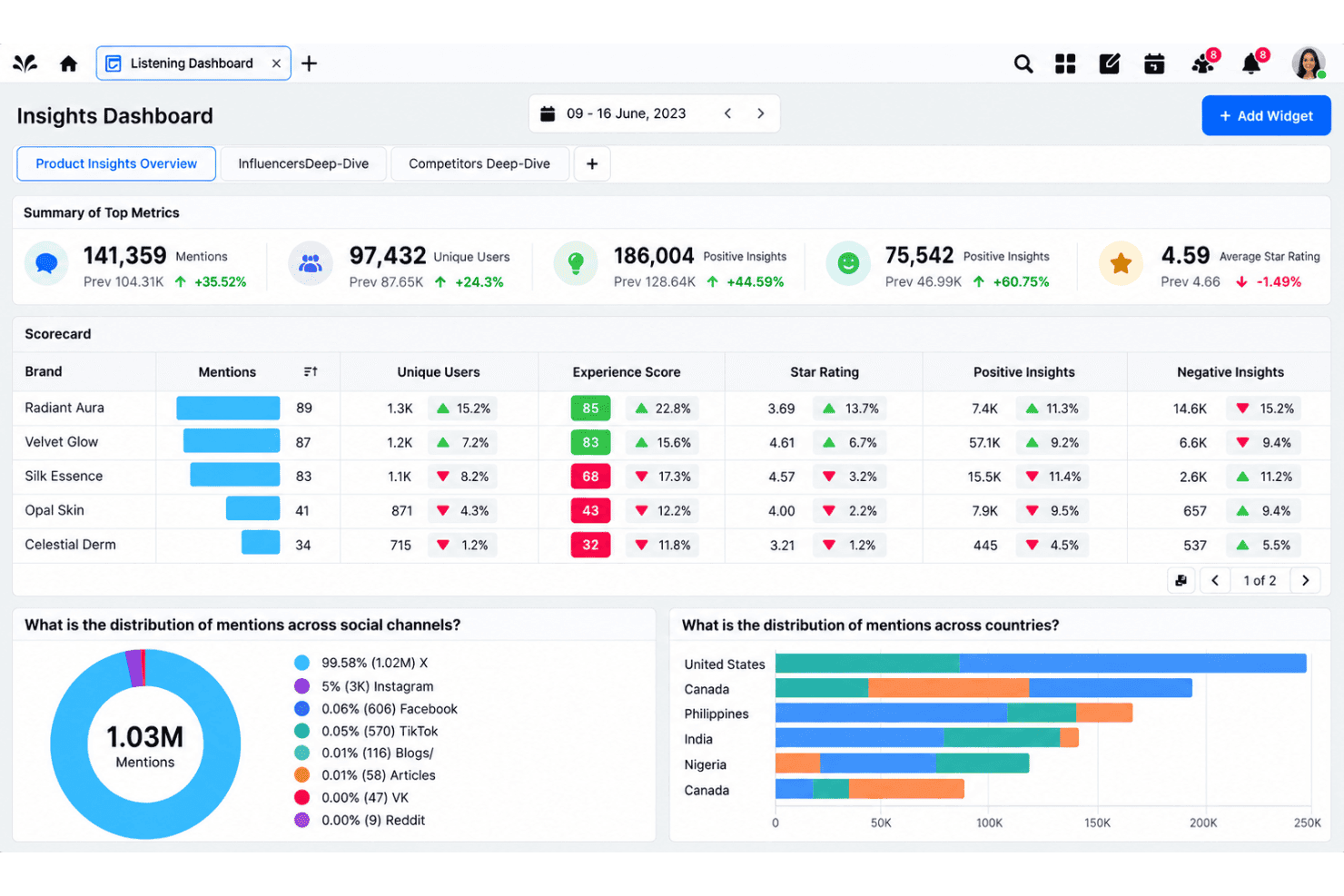Viewport: 1344px width, 896px height.
Task: Click the United States country bar
Action: (1041, 664)
